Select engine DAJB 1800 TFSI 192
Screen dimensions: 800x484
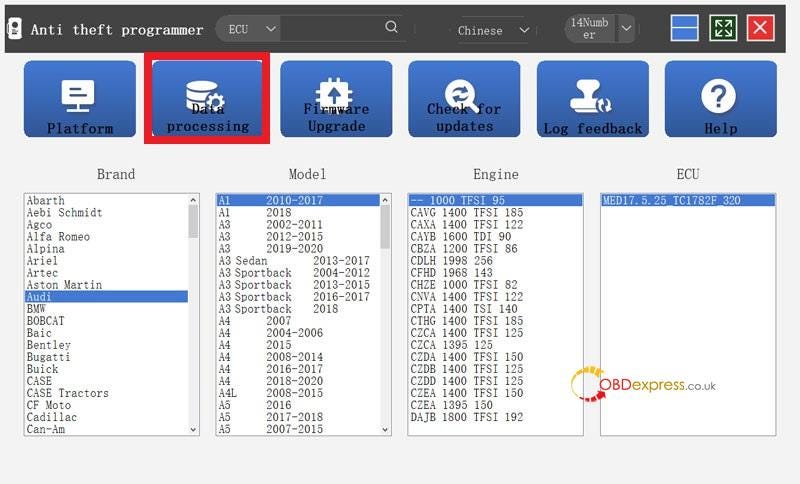(495, 417)
